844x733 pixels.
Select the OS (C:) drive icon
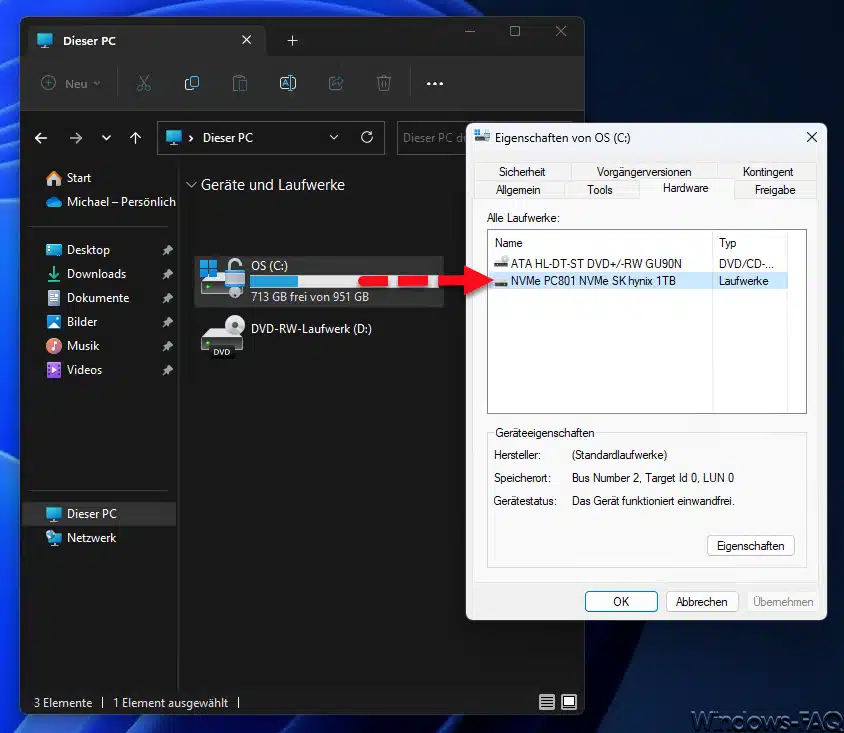222,278
